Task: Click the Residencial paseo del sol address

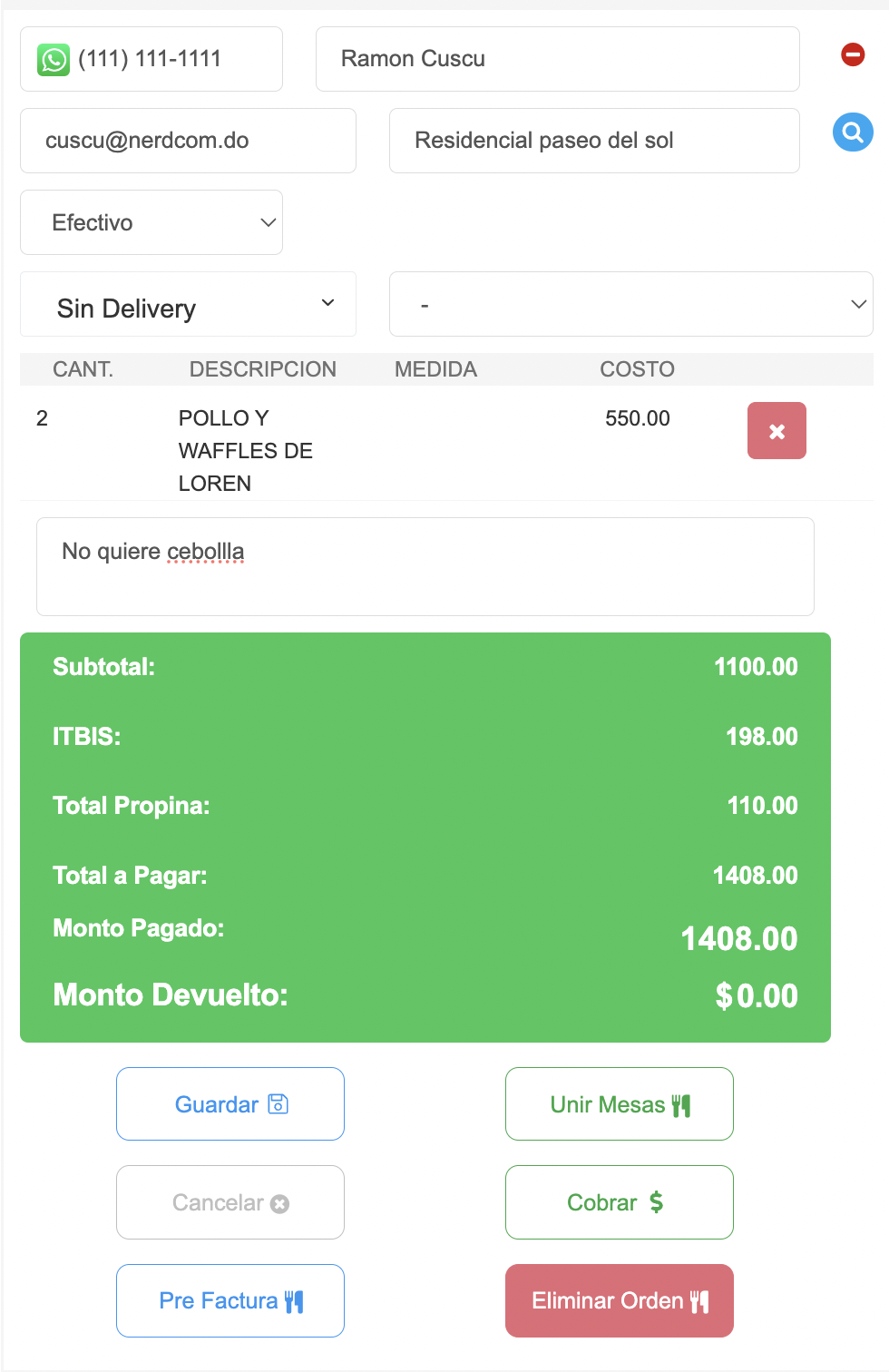Action: coord(593,141)
